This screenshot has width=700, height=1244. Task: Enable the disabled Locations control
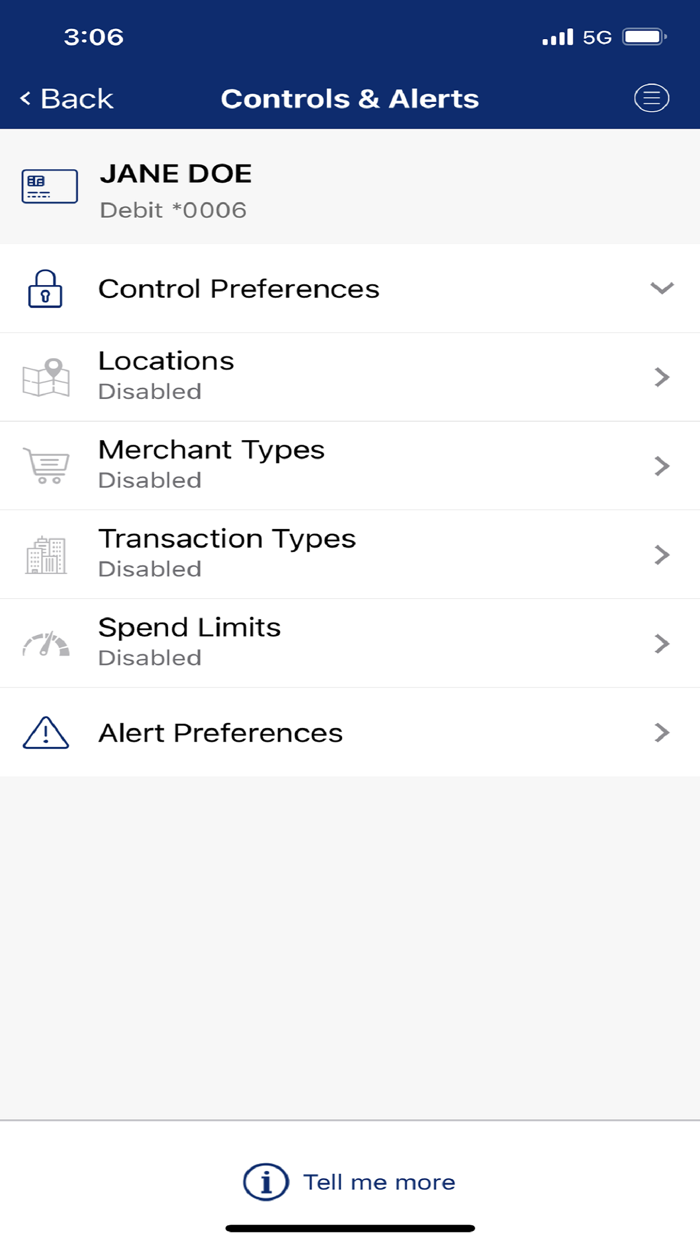350,376
